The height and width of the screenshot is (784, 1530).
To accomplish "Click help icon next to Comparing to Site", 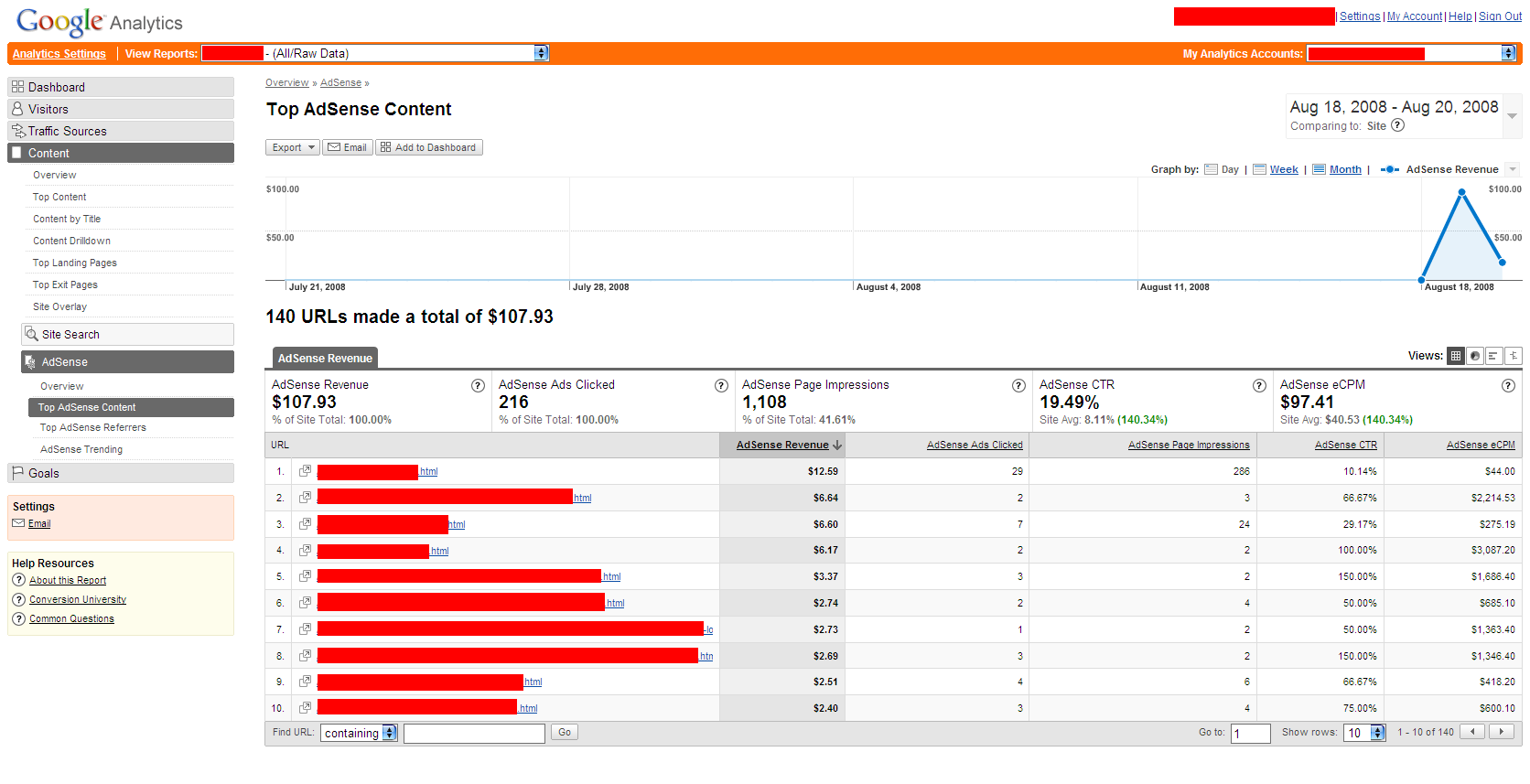I will pos(1397,125).
